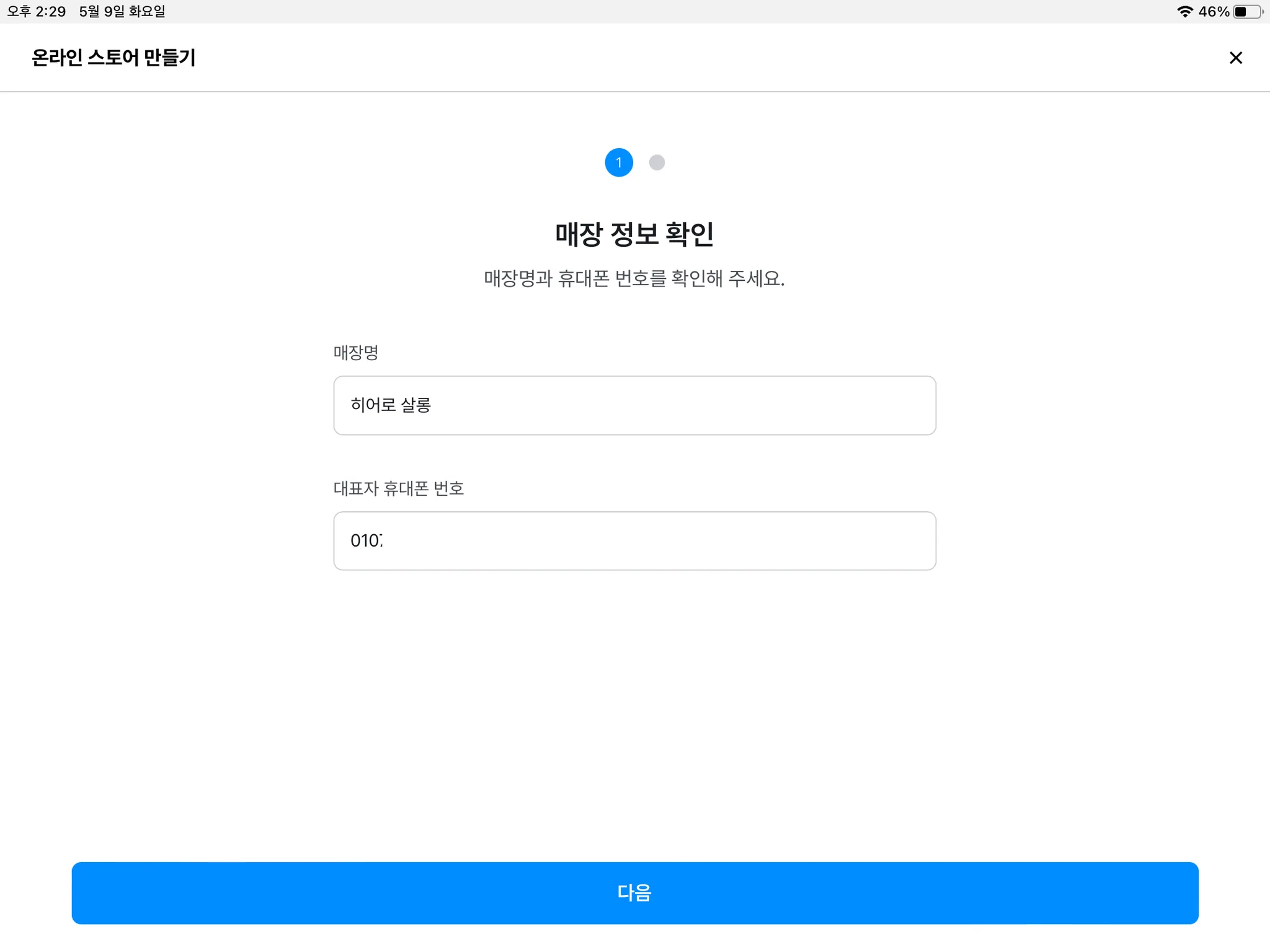Click the gray step 2 dot
The image size is (1270, 952).
tap(657, 162)
